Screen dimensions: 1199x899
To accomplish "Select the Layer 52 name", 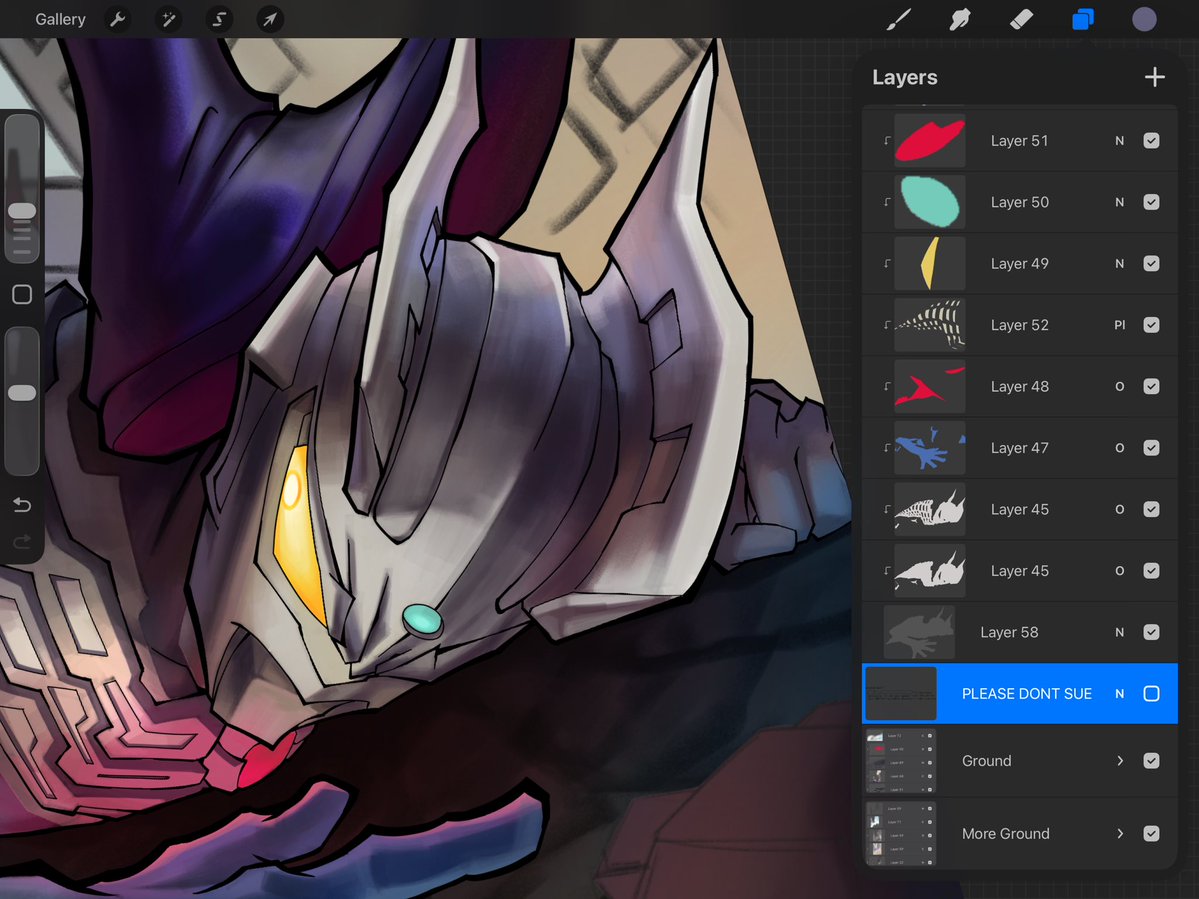I will tap(1019, 325).
